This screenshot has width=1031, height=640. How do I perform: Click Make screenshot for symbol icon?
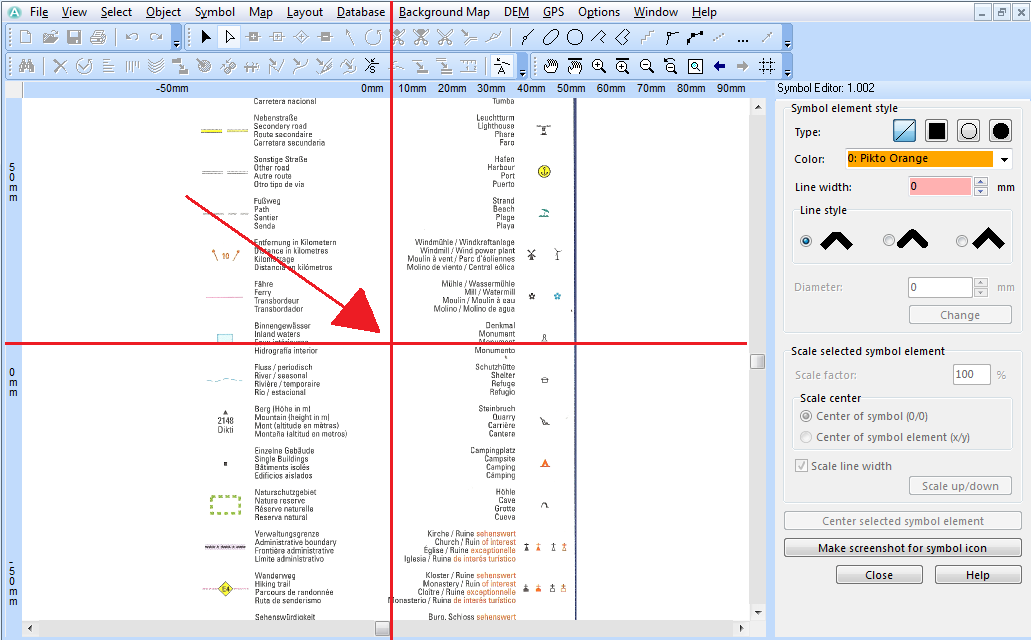click(x=903, y=548)
